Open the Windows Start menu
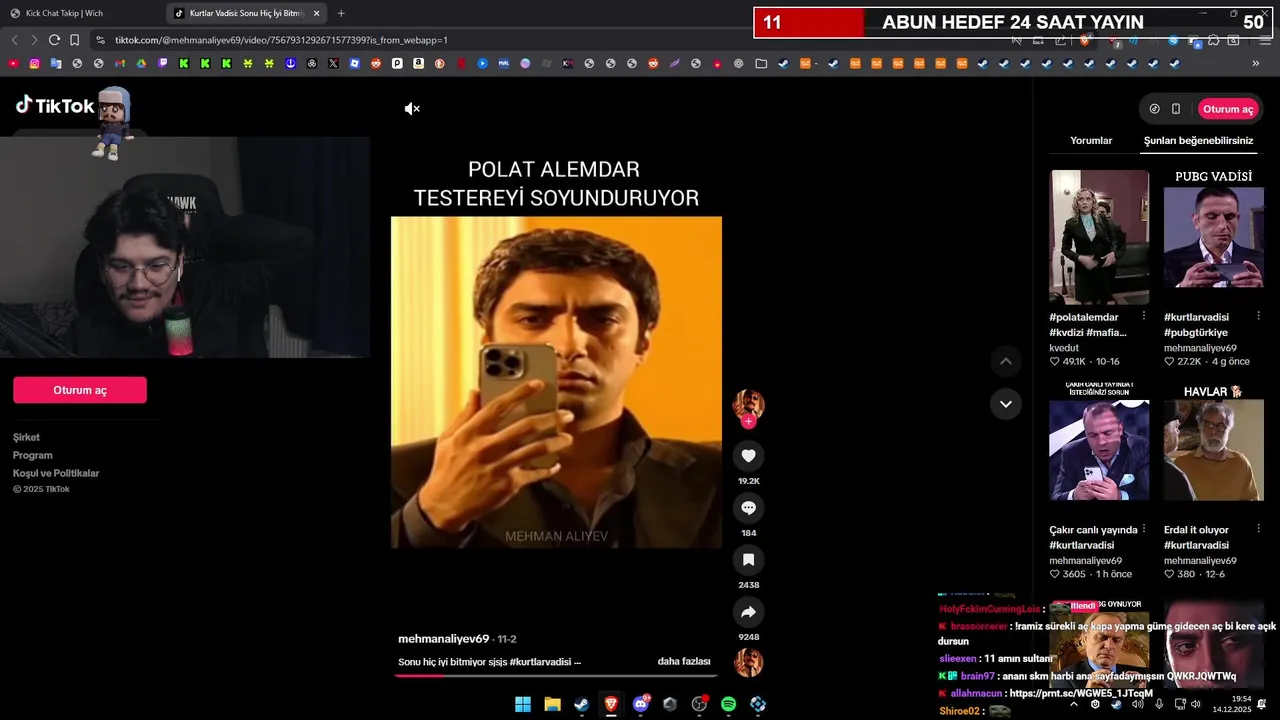 523,704
